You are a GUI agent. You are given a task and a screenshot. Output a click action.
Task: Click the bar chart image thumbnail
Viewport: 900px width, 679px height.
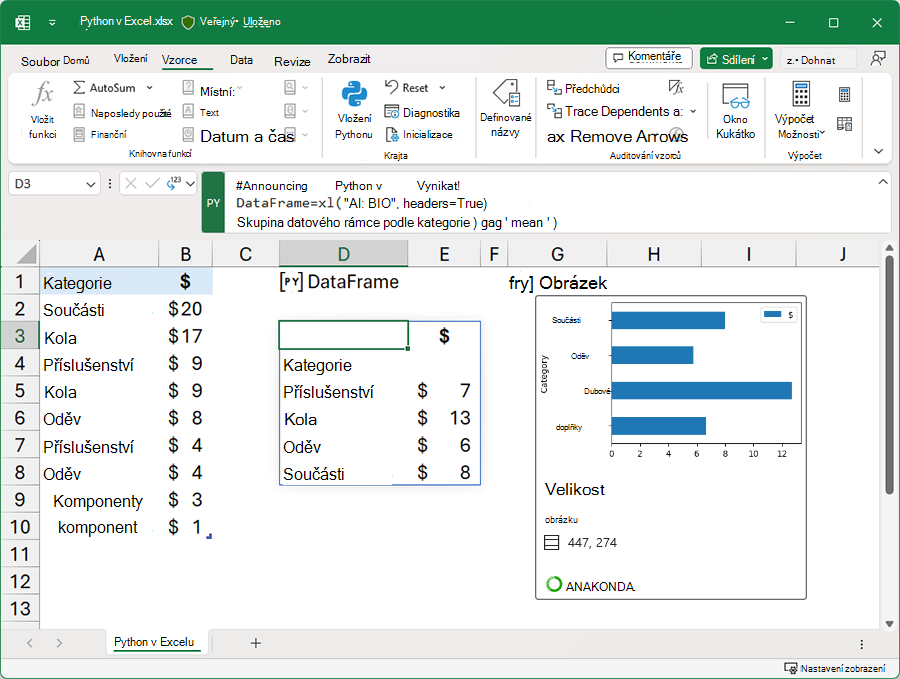pos(671,381)
